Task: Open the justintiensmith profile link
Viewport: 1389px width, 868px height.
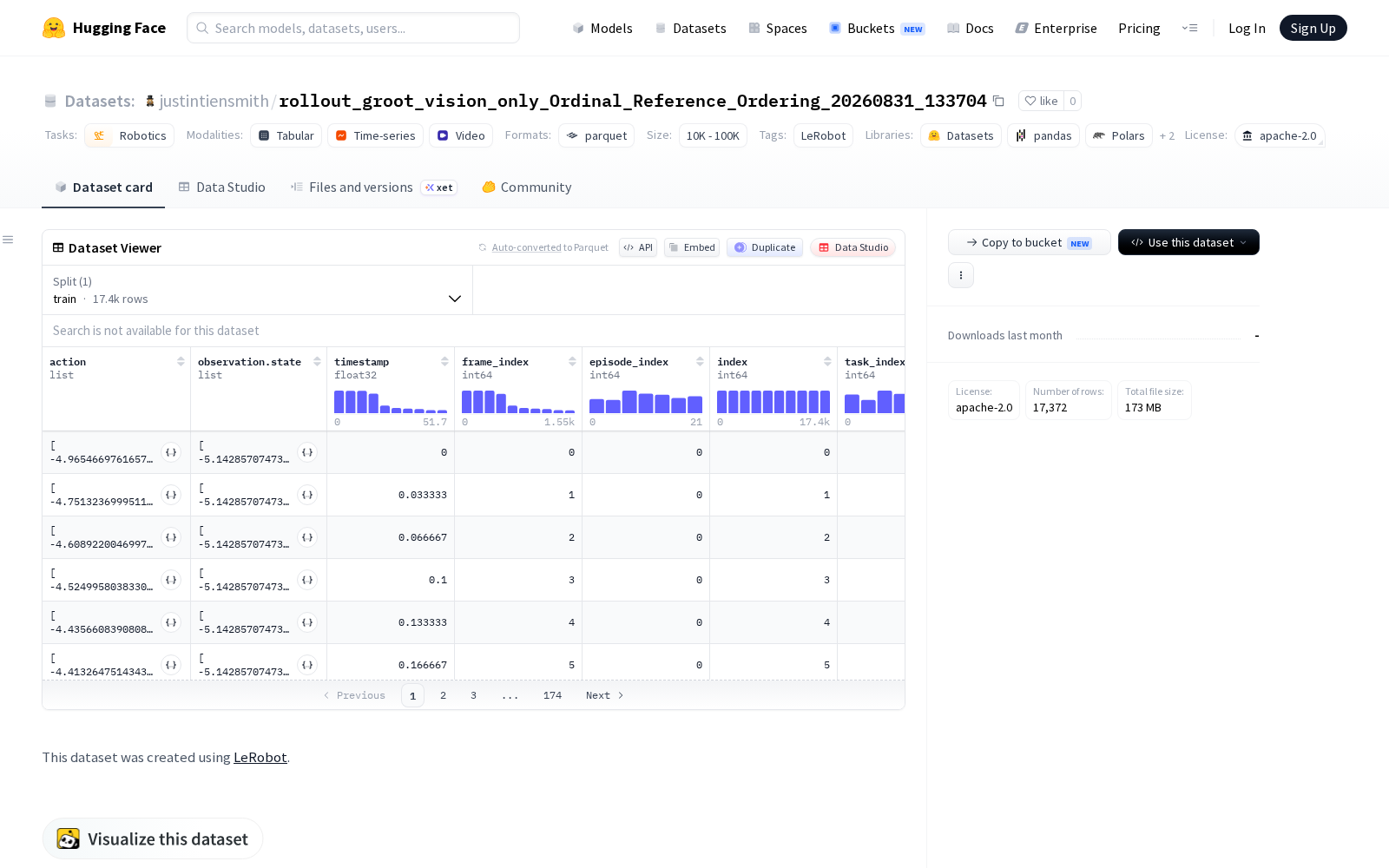Action: tap(214, 101)
